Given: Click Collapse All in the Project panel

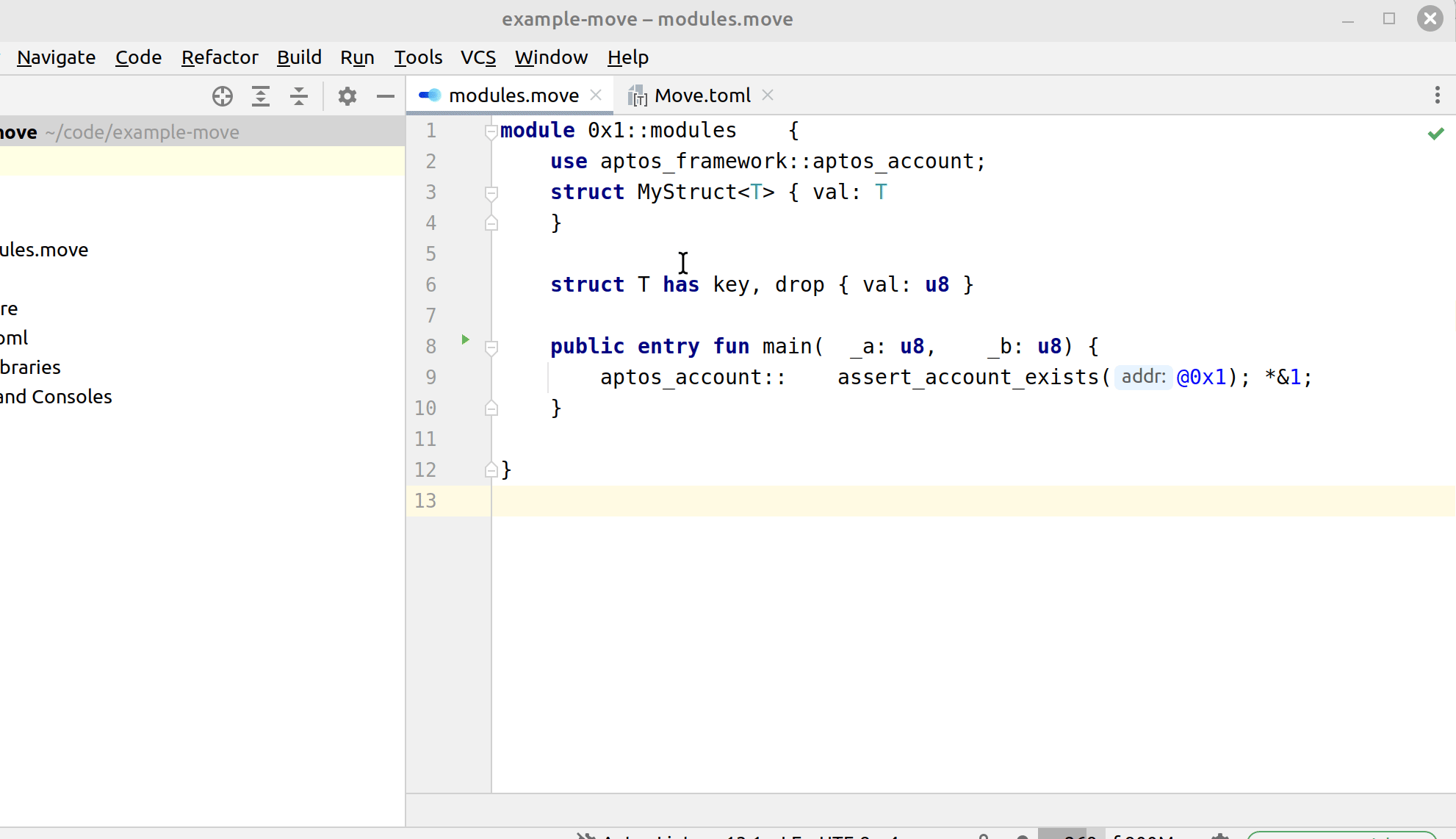Looking at the screenshot, I should click(x=299, y=96).
